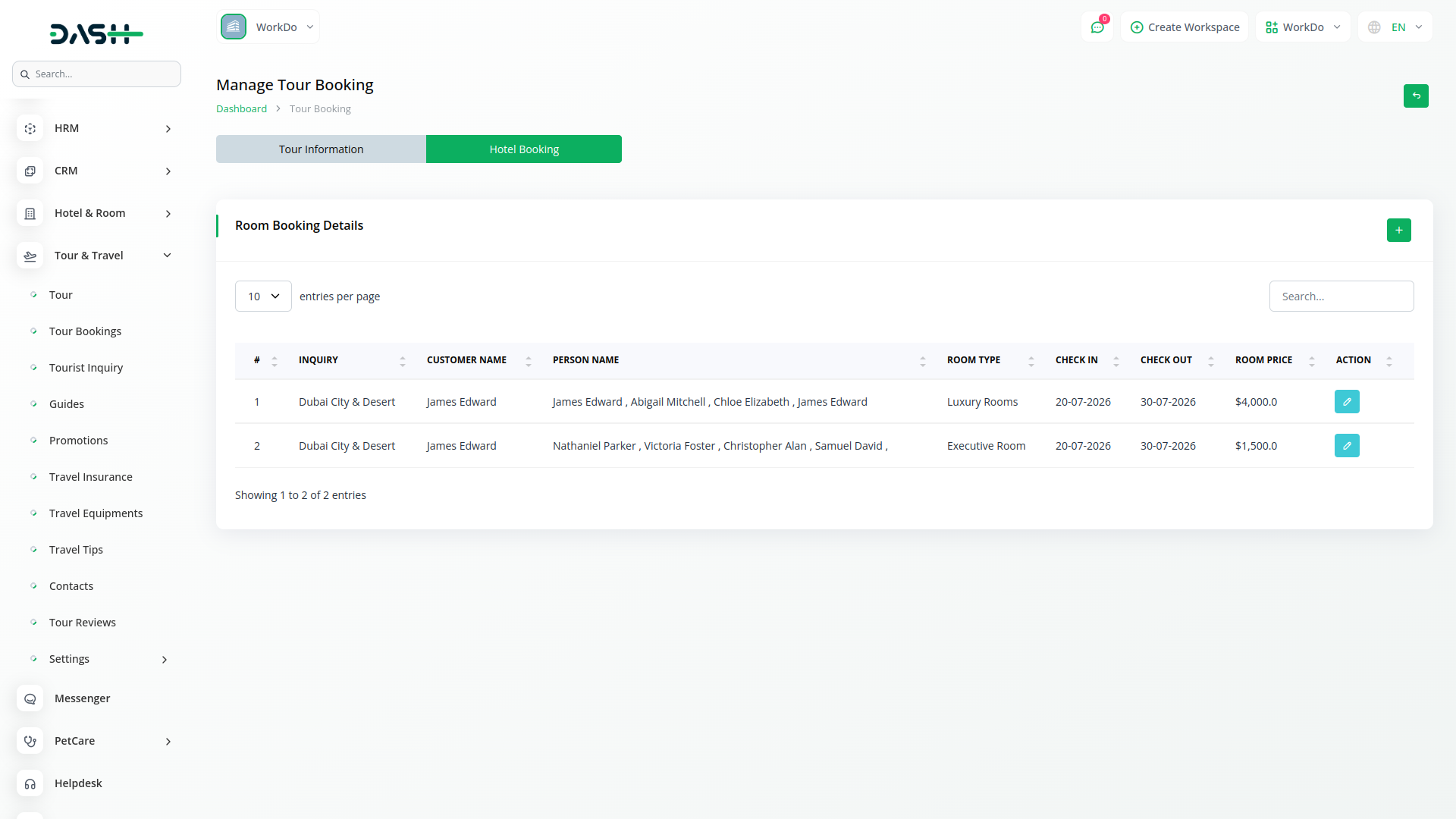Select the Hotel Booking tab

(x=523, y=149)
